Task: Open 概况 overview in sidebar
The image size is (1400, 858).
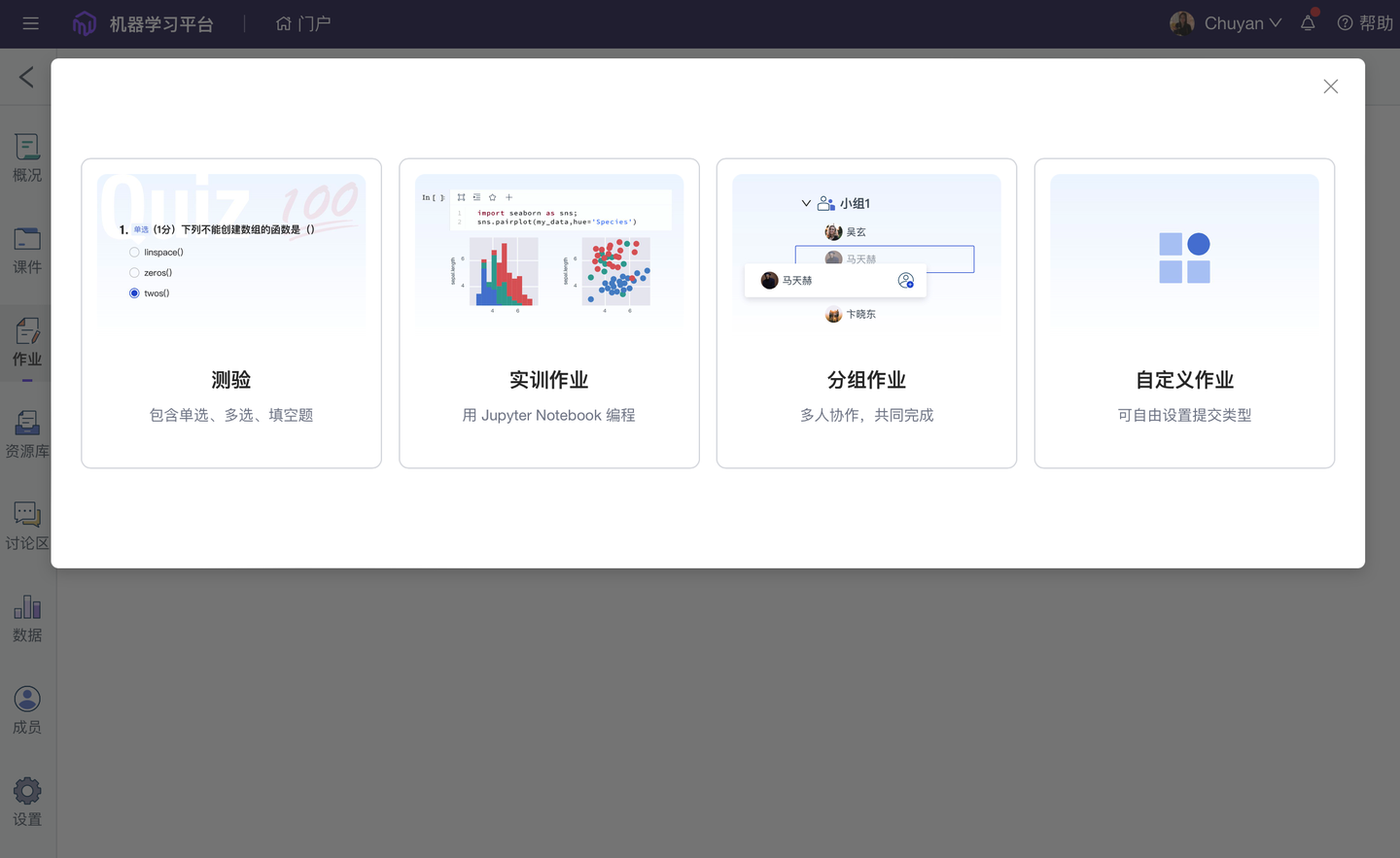Action: click(x=27, y=158)
